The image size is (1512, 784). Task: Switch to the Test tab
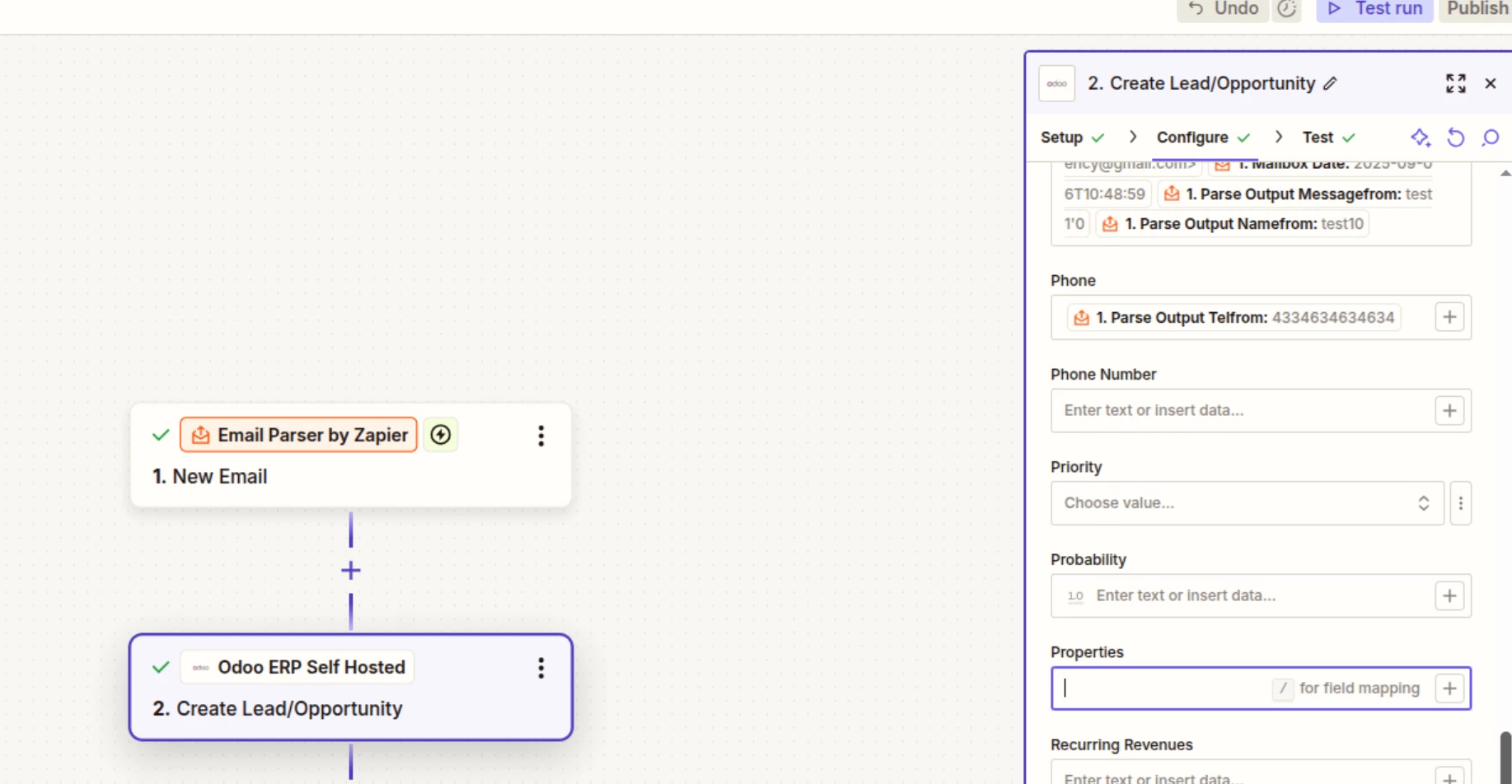coord(1328,138)
